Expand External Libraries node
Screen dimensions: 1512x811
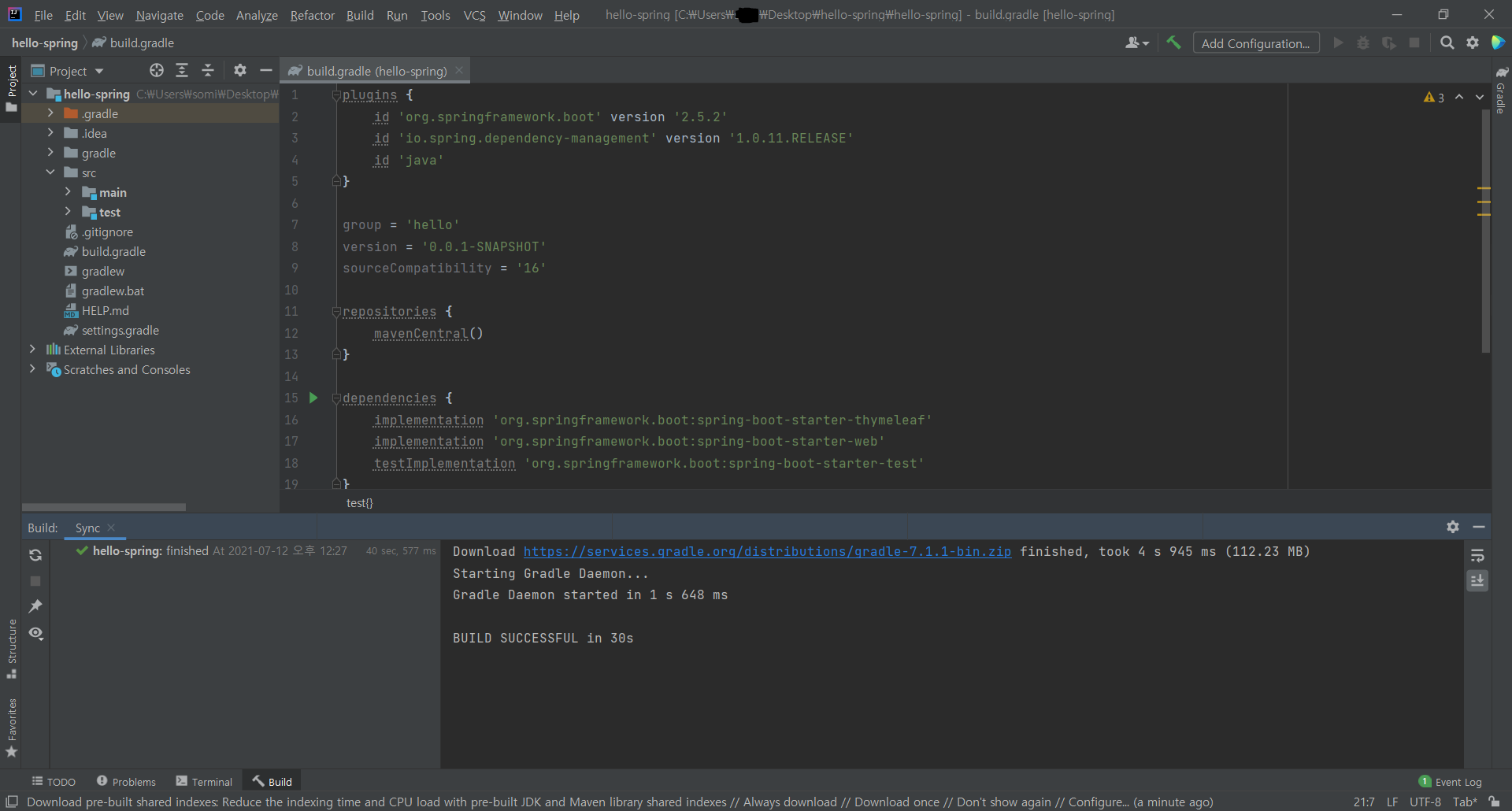click(32, 350)
